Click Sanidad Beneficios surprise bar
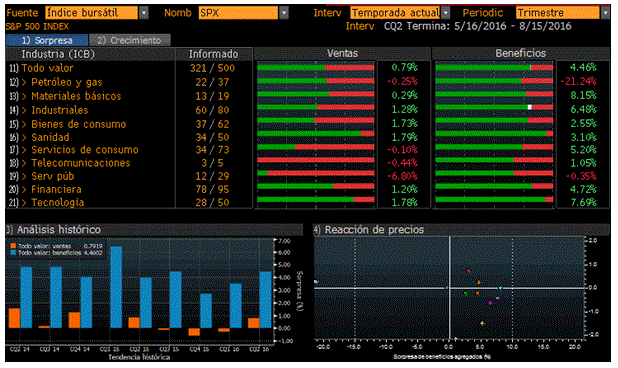 coord(494,134)
